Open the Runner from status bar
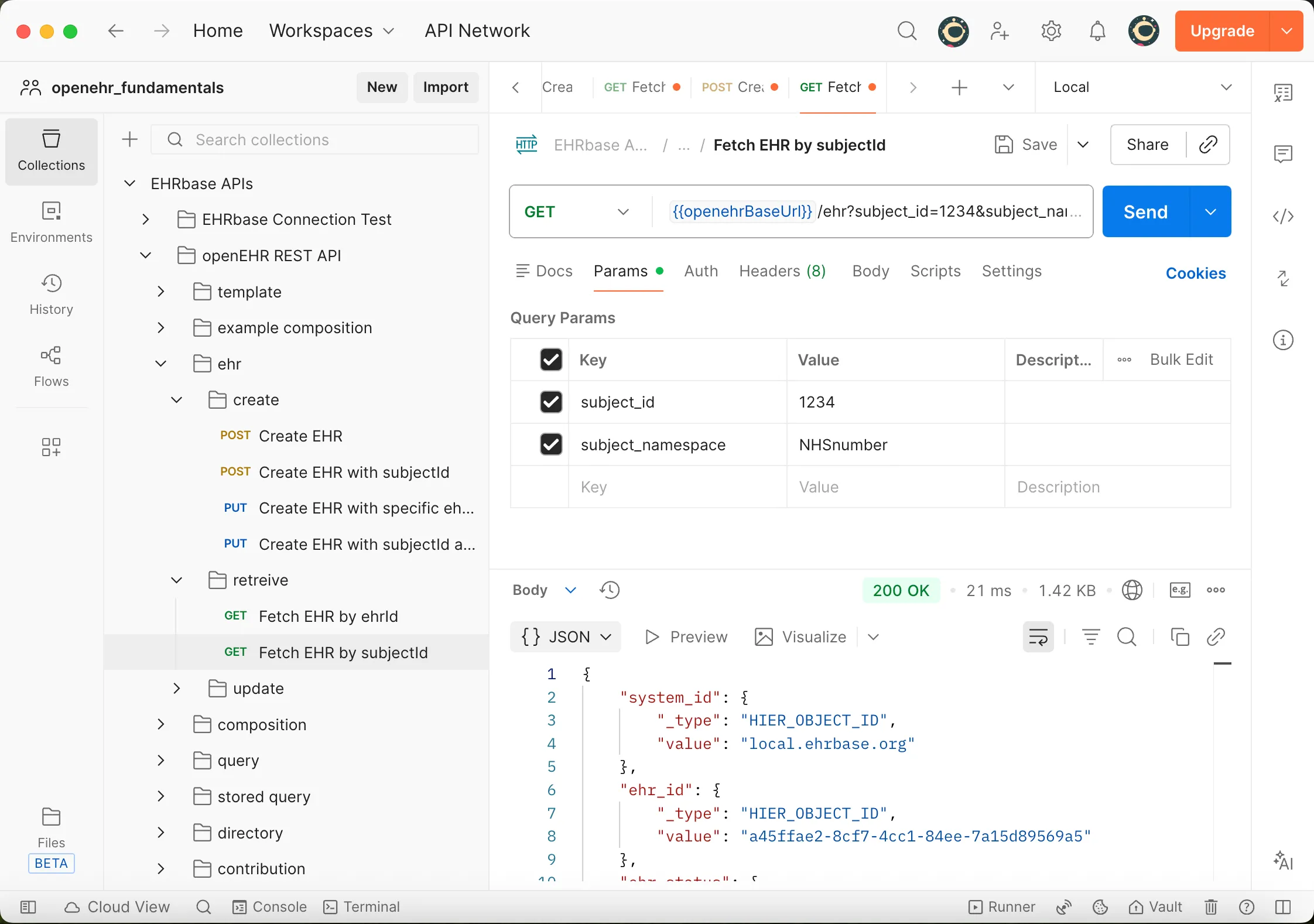The width and height of the screenshot is (1314, 924). click(x=1001, y=906)
